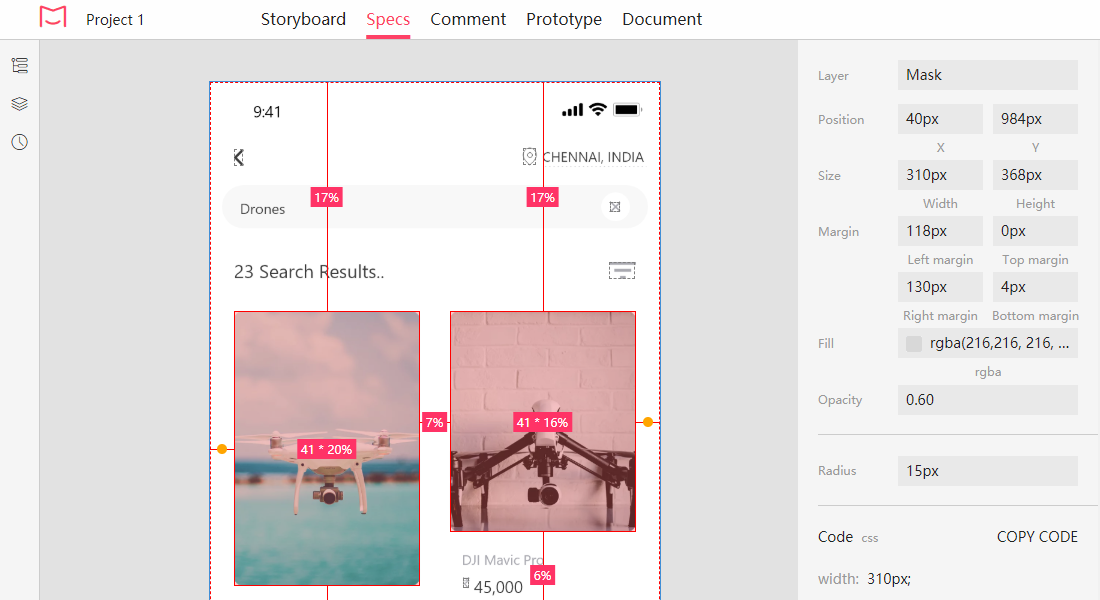Go to the Prototype tab
This screenshot has width=1100, height=600.
pyautogui.click(x=564, y=19)
